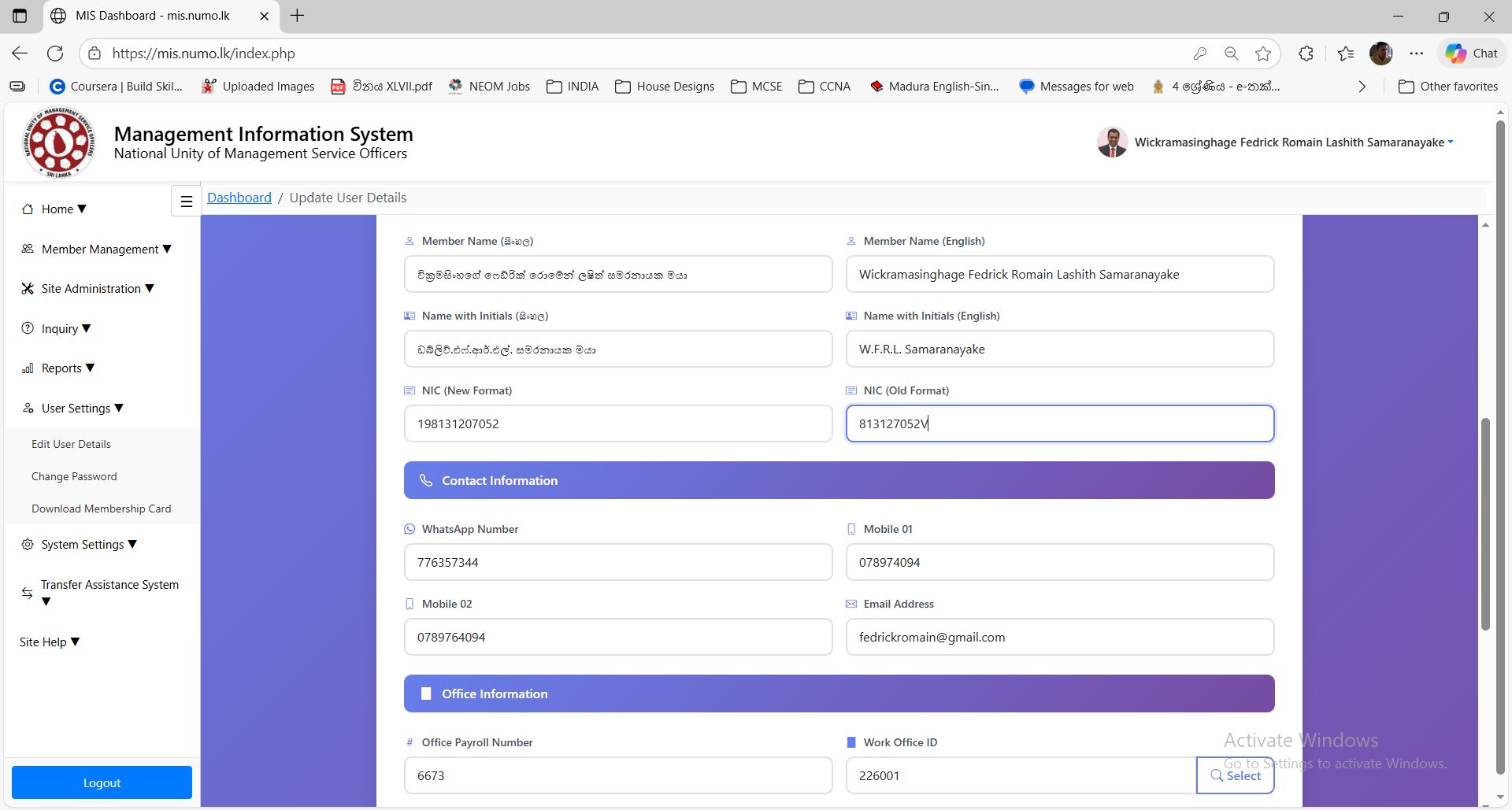
Task: Open Change Password in sidebar
Action: pos(74,476)
